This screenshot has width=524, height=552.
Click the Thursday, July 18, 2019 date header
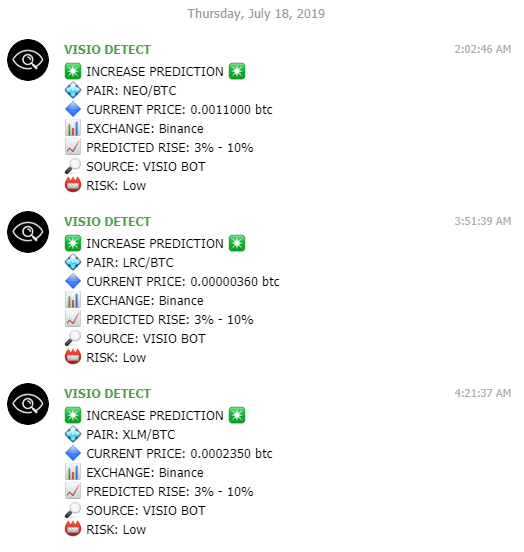tap(256, 14)
